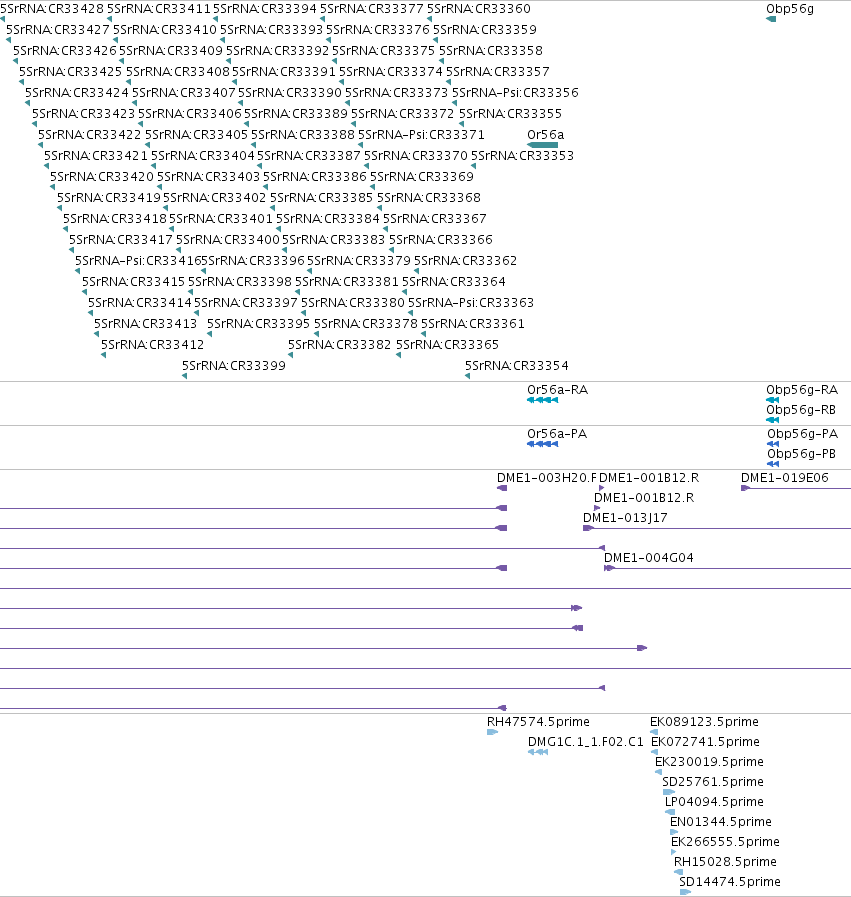The height and width of the screenshot is (897, 851).
Task: Click the EN01344.5prime EST label
Action: click(721, 823)
